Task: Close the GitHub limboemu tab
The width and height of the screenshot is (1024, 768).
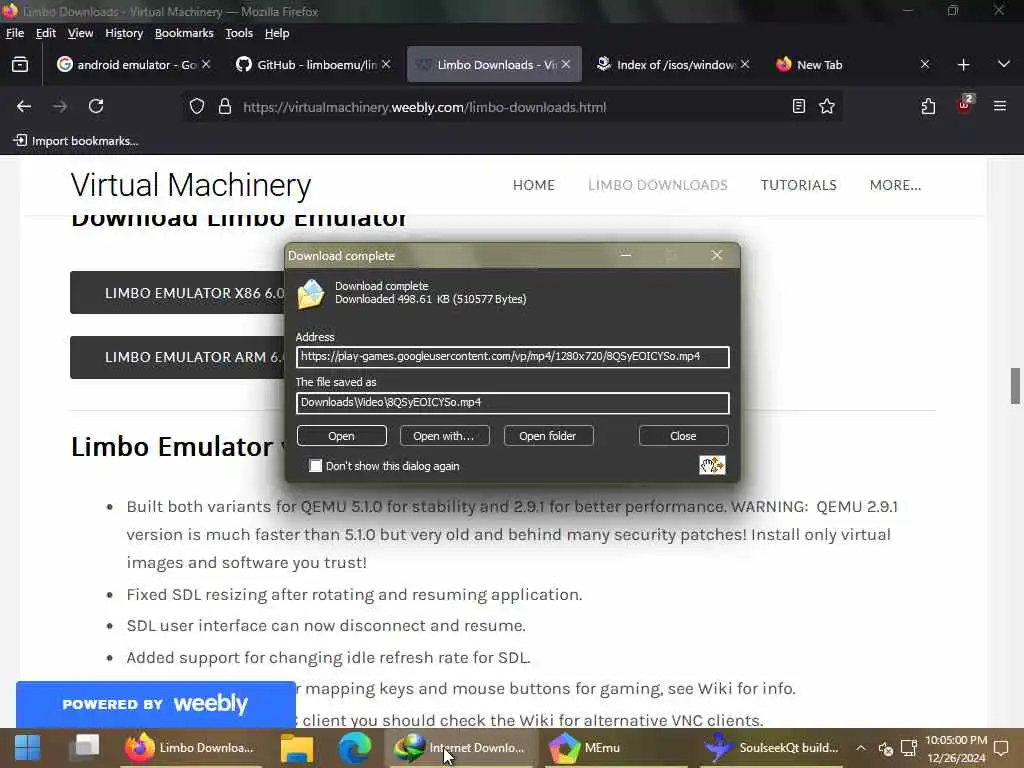Action: click(386, 64)
